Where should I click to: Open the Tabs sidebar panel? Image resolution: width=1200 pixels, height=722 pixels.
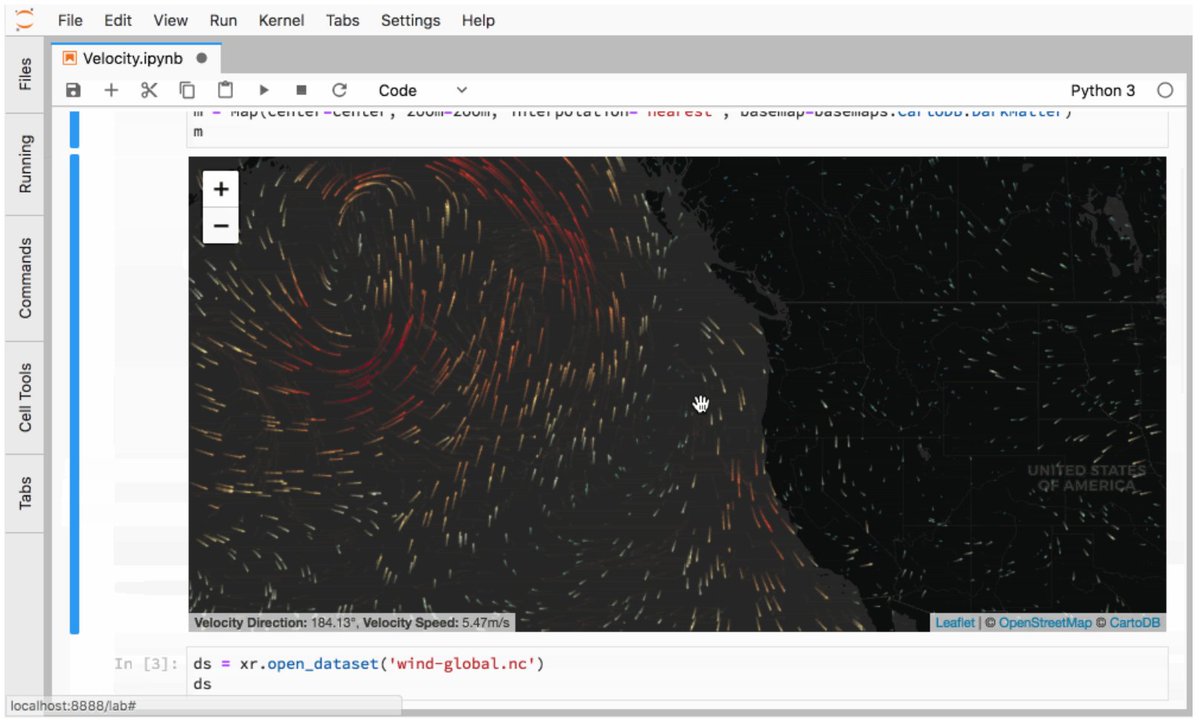(x=25, y=492)
